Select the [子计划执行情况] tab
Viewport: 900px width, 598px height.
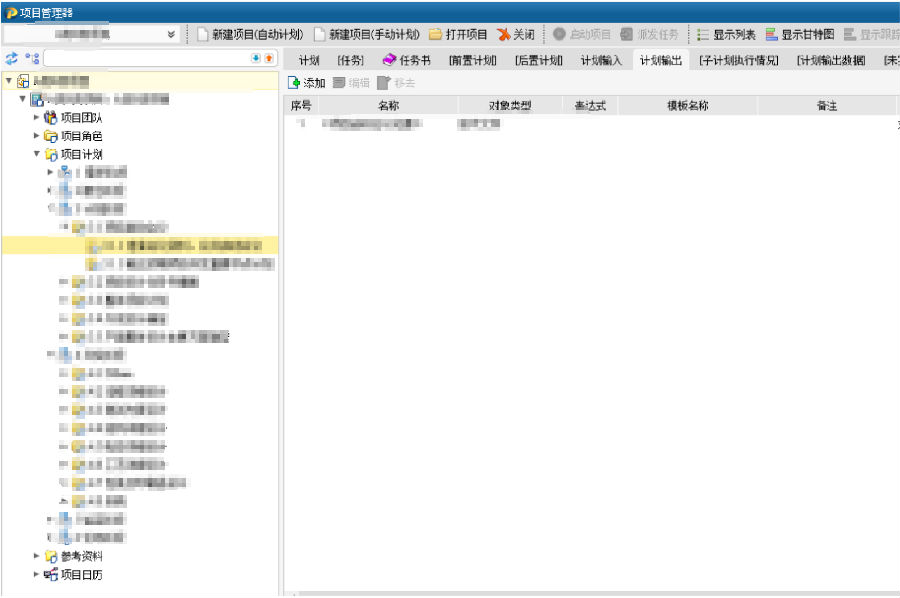click(x=738, y=60)
